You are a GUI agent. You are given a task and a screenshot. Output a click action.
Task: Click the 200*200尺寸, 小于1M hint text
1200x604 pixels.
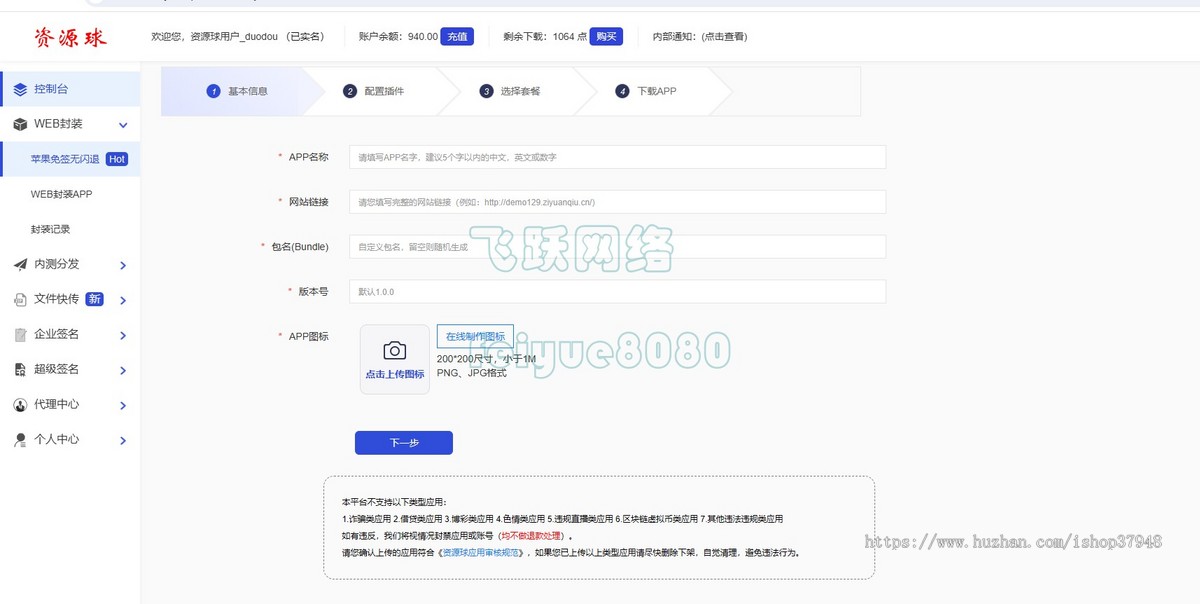(x=487, y=359)
